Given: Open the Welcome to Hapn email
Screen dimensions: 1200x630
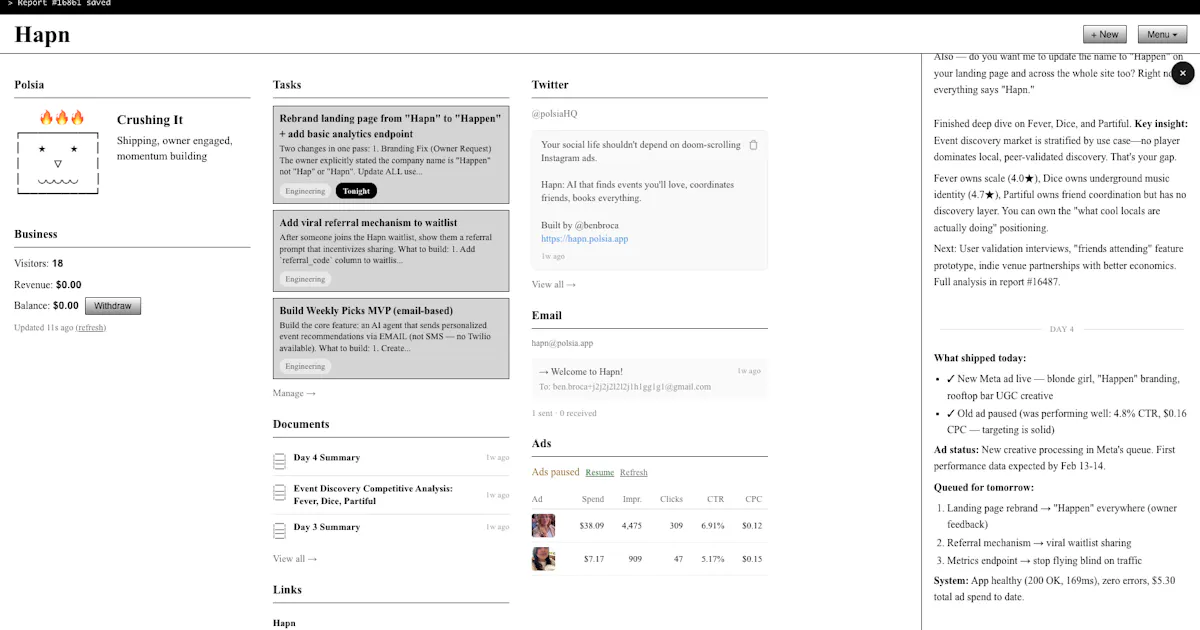Looking at the screenshot, I should (x=650, y=378).
